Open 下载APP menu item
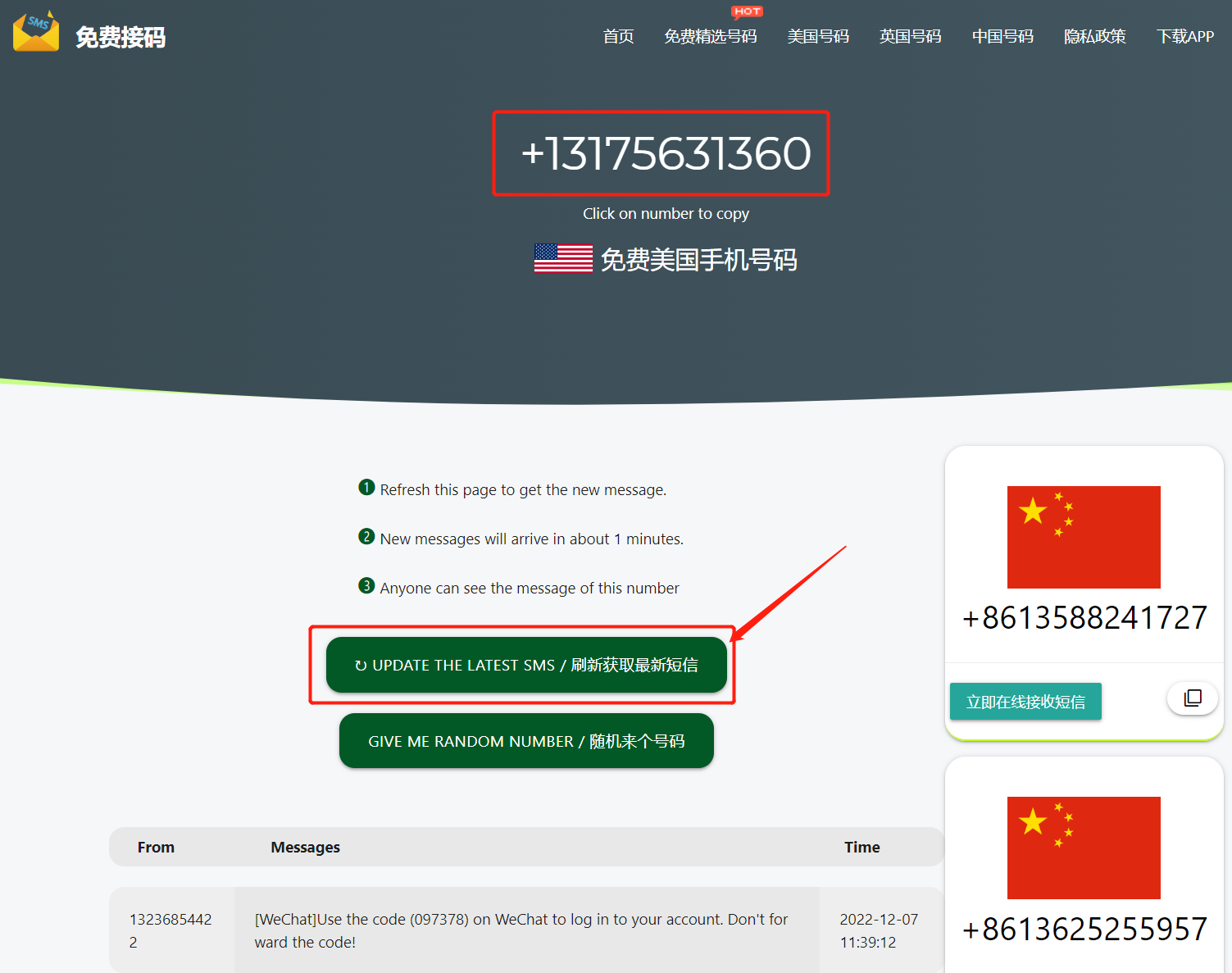Screen dimensions: 1232x973 pyautogui.click(x=1184, y=36)
